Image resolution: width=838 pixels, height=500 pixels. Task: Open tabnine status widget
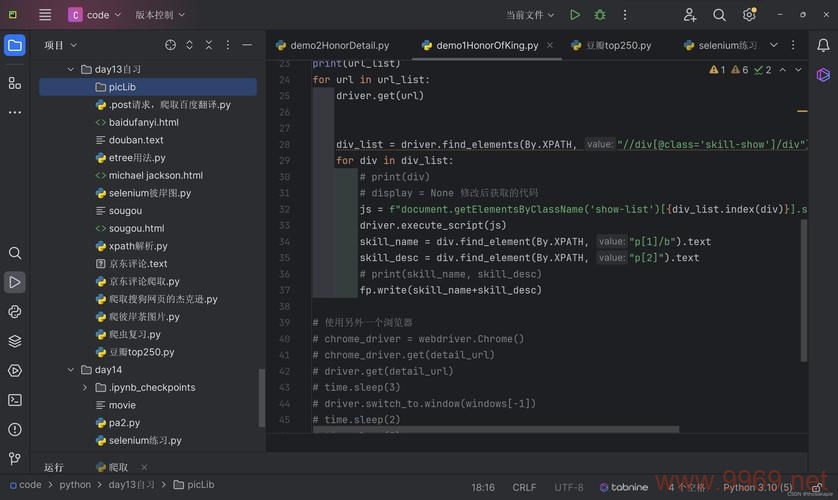(624, 487)
